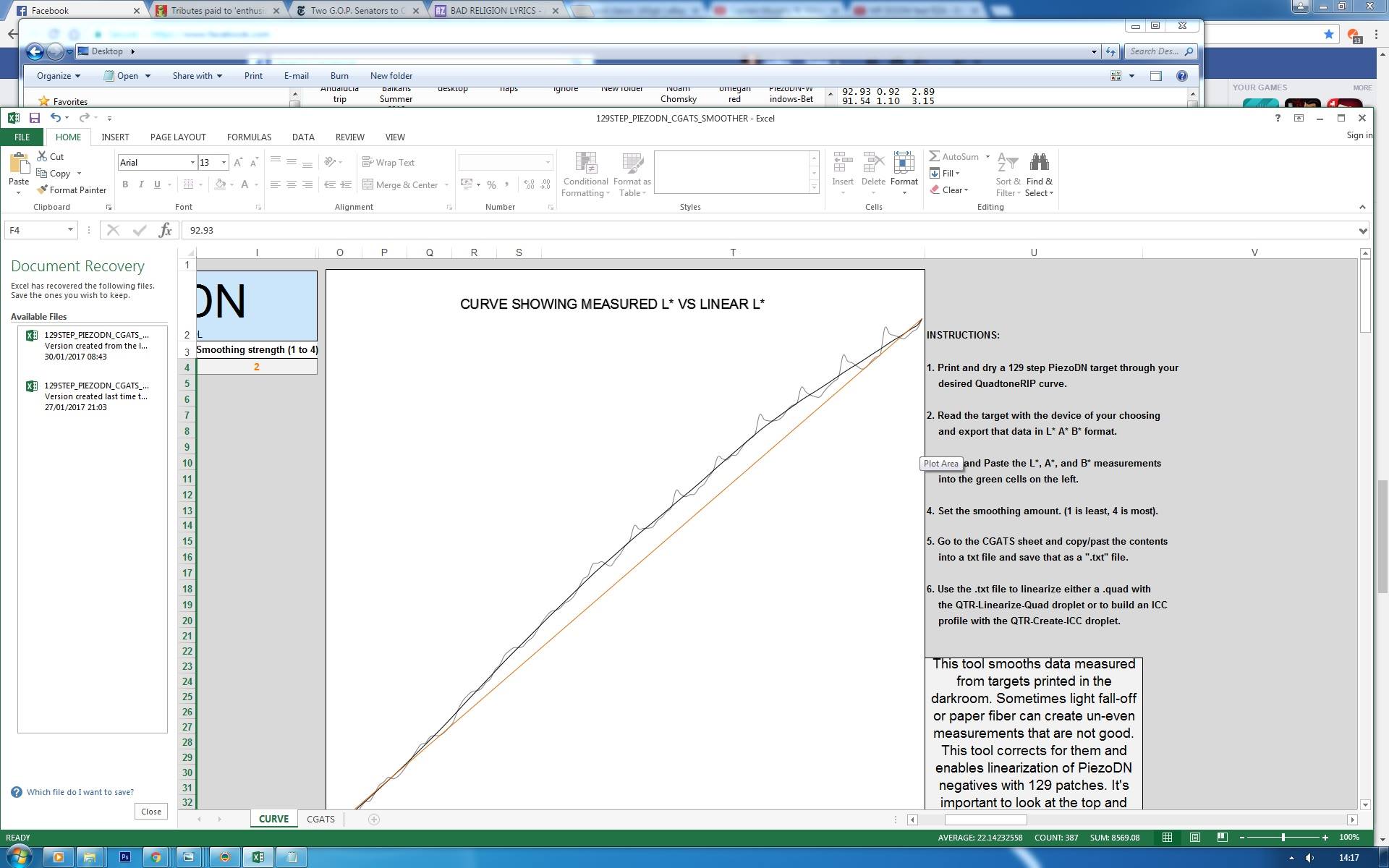Toggle Bold formatting
This screenshot has width=1389, height=868.
tap(125, 184)
